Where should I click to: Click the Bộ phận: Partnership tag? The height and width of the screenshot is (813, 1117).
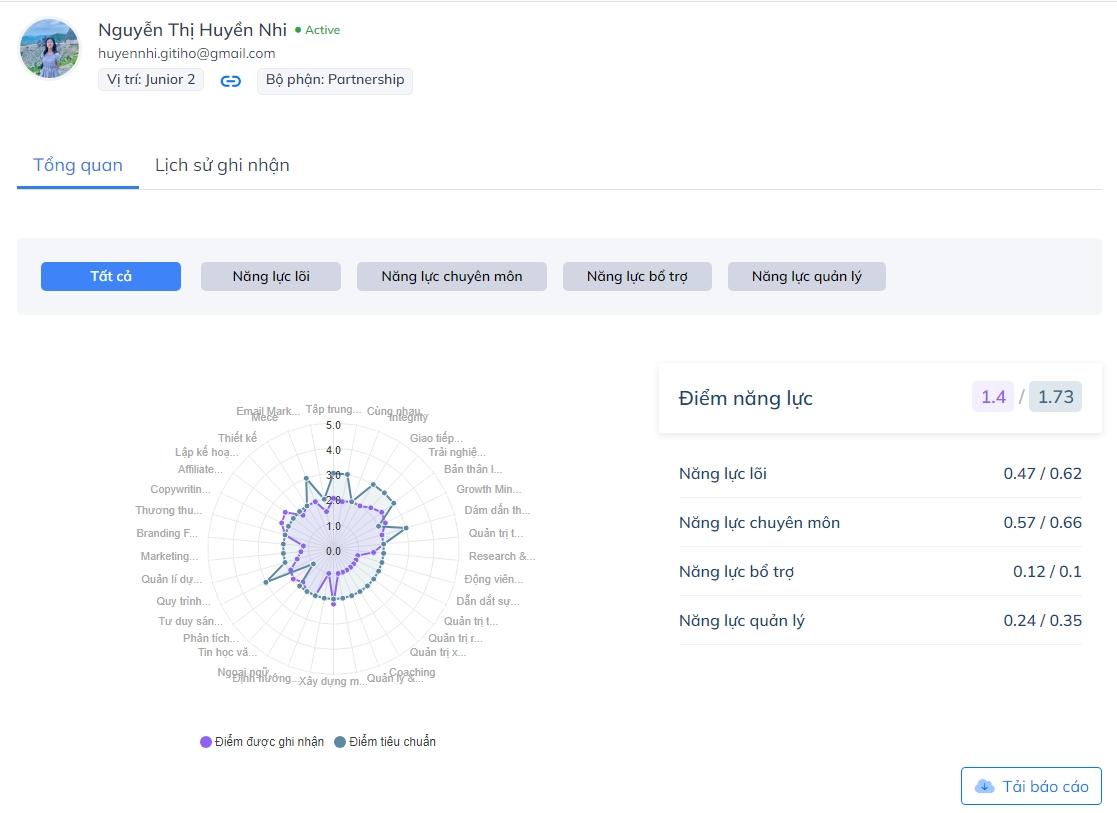click(x=335, y=80)
